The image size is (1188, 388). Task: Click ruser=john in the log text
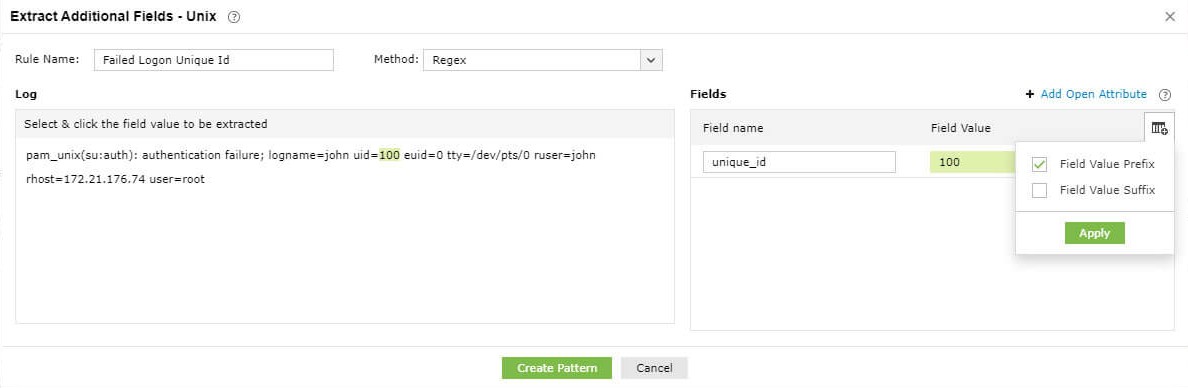(x=564, y=155)
